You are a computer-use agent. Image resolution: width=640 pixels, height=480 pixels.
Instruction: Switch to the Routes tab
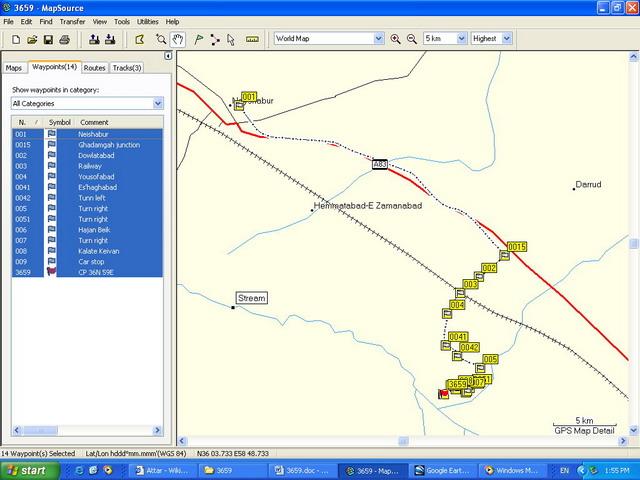tap(94, 68)
